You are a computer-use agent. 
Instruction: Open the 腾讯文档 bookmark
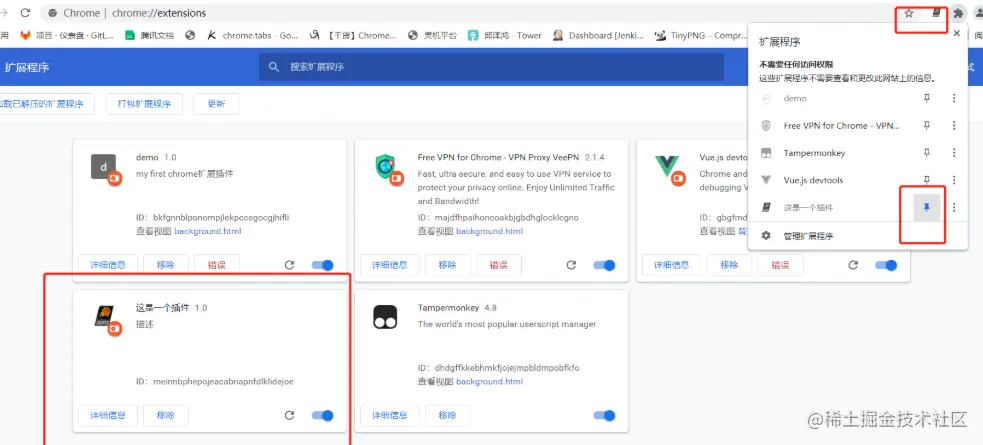click(x=149, y=36)
